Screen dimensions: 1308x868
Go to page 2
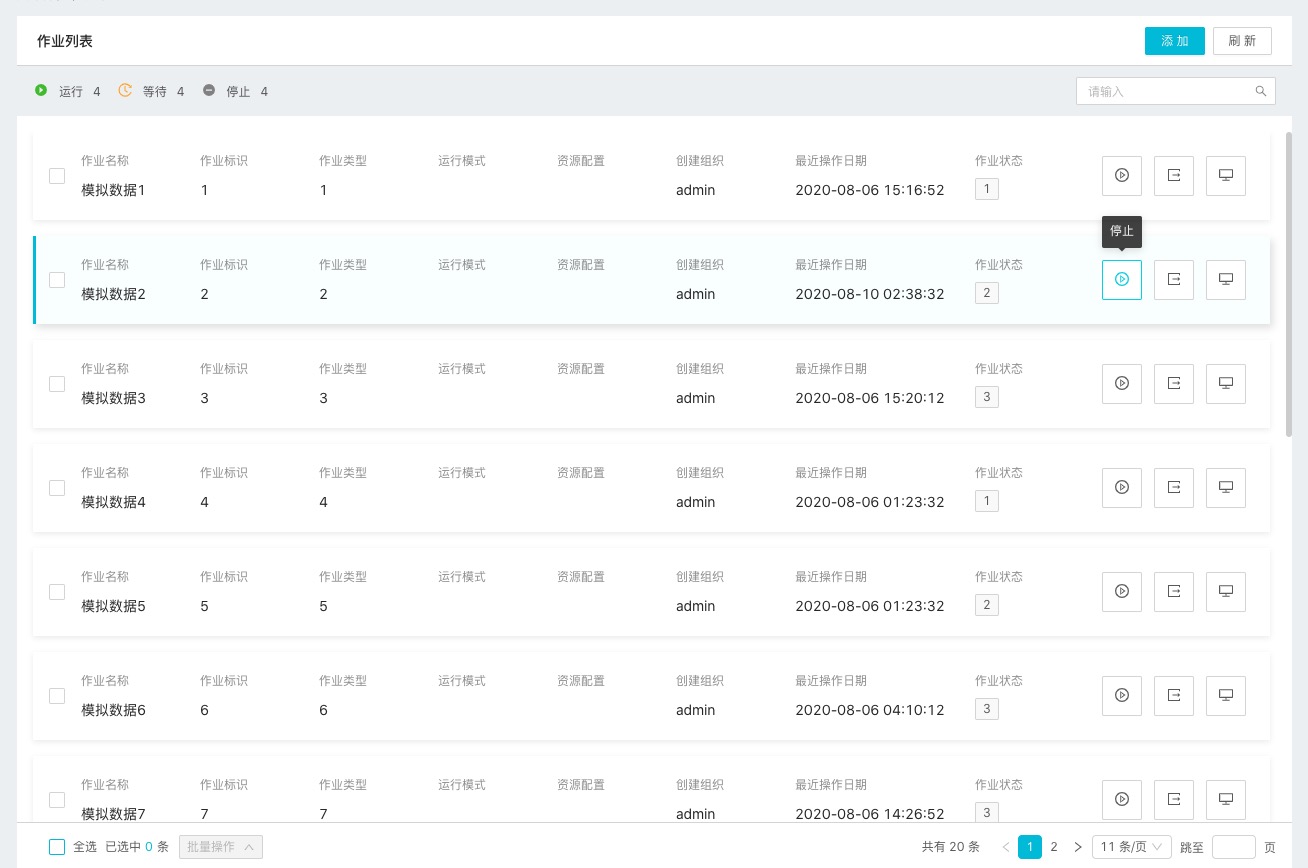pos(1054,847)
